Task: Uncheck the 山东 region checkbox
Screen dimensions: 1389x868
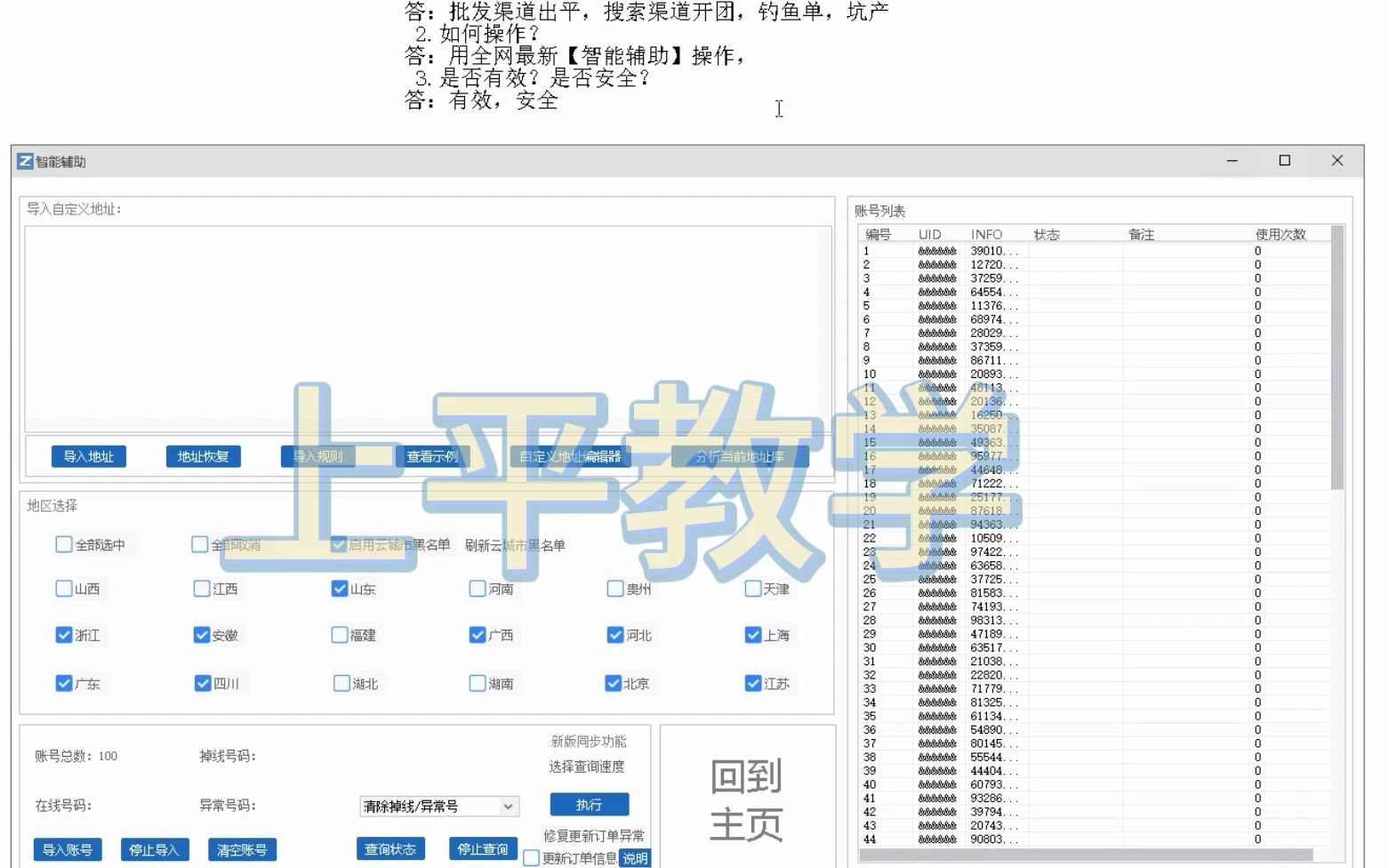Action: [x=340, y=588]
